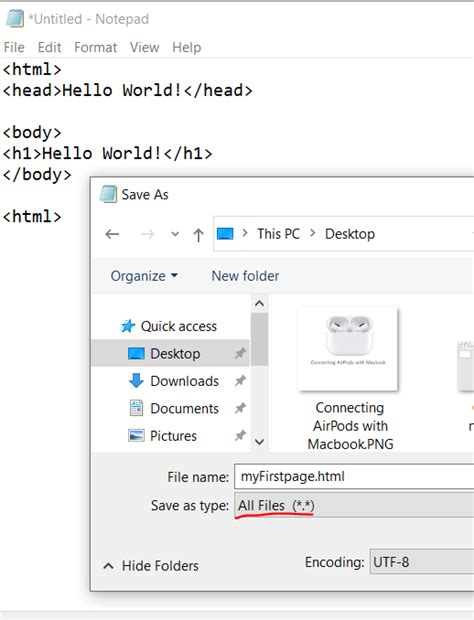This screenshot has height=620, width=474.
Task: Click the pin icon next to Desktop
Action: [240, 353]
